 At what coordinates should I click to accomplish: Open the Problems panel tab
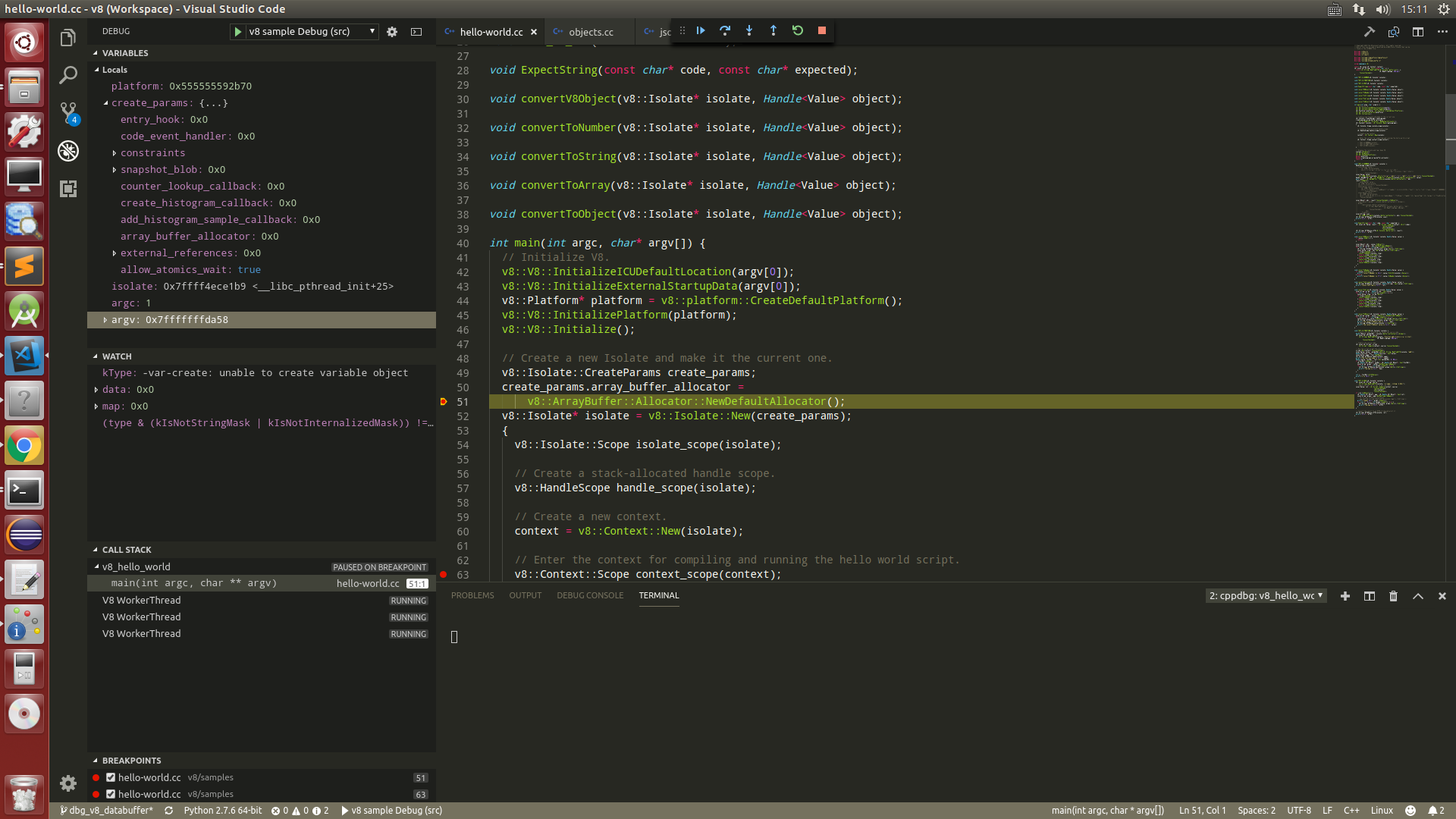(472, 595)
